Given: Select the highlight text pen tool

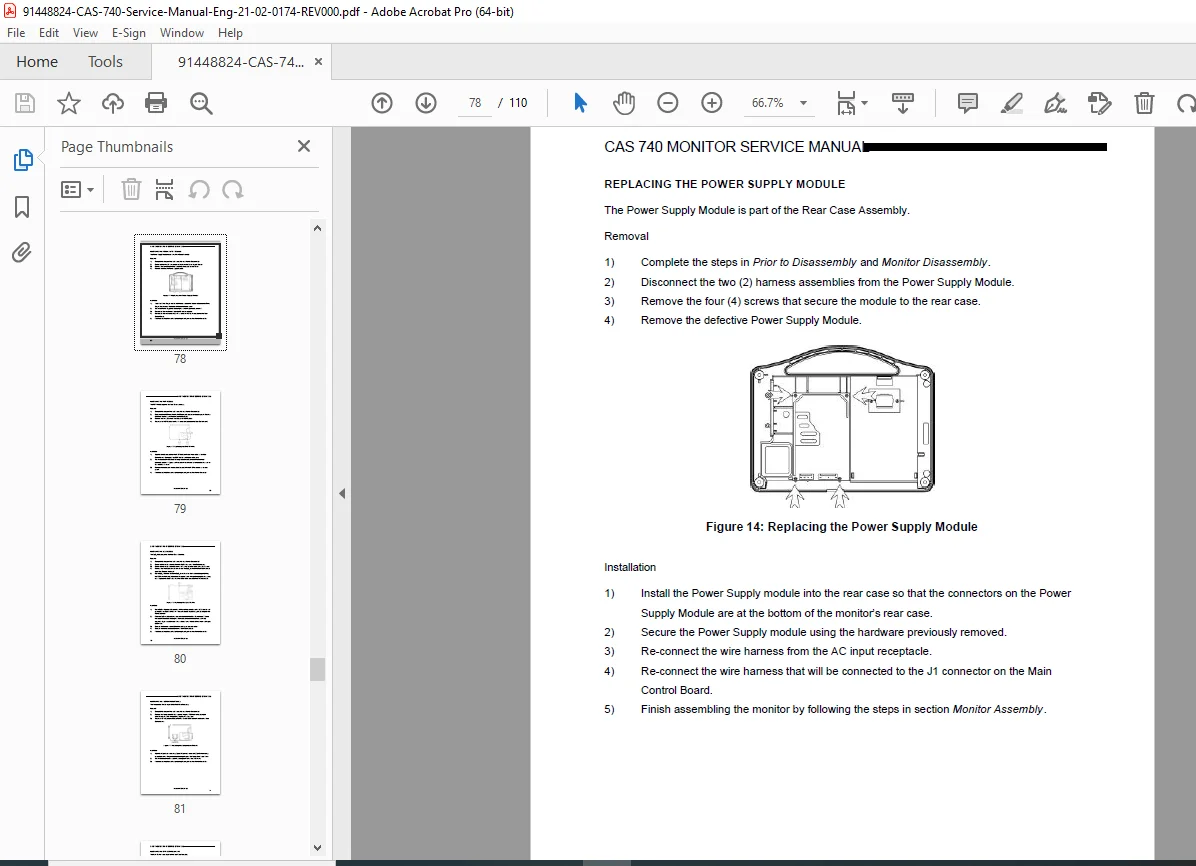Looking at the screenshot, I should point(1011,103).
